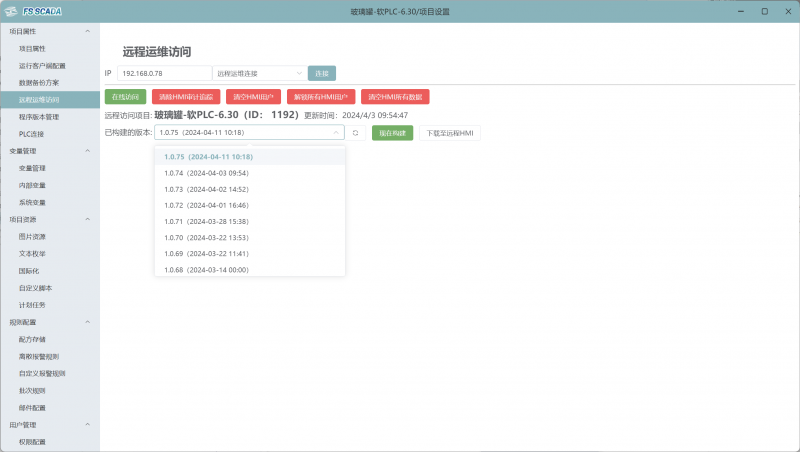The image size is (800, 452).
Task: Collapse the 规则配置 sidebar group
Action: [x=87, y=322]
